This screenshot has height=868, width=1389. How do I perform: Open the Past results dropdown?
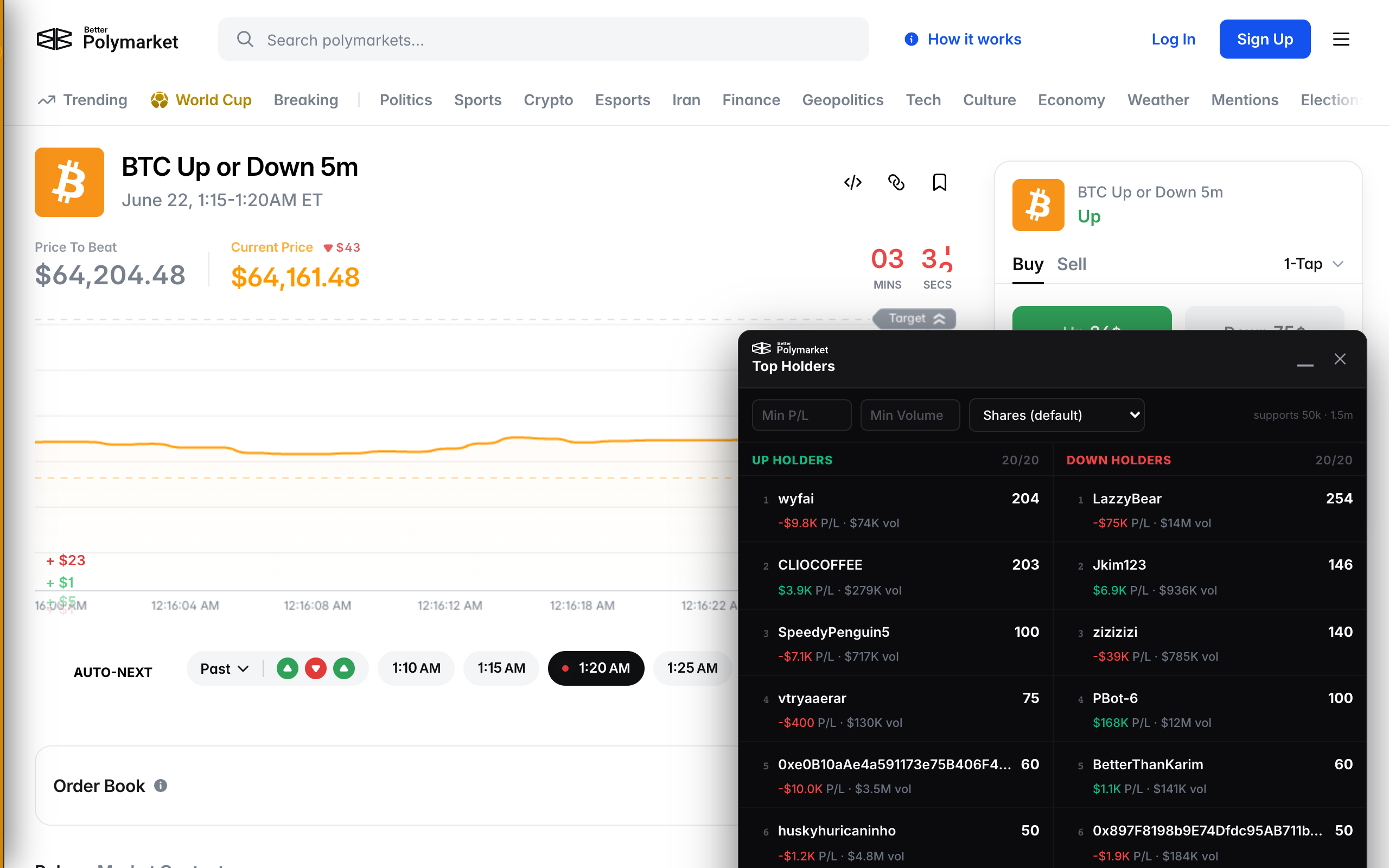(x=225, y=669)
